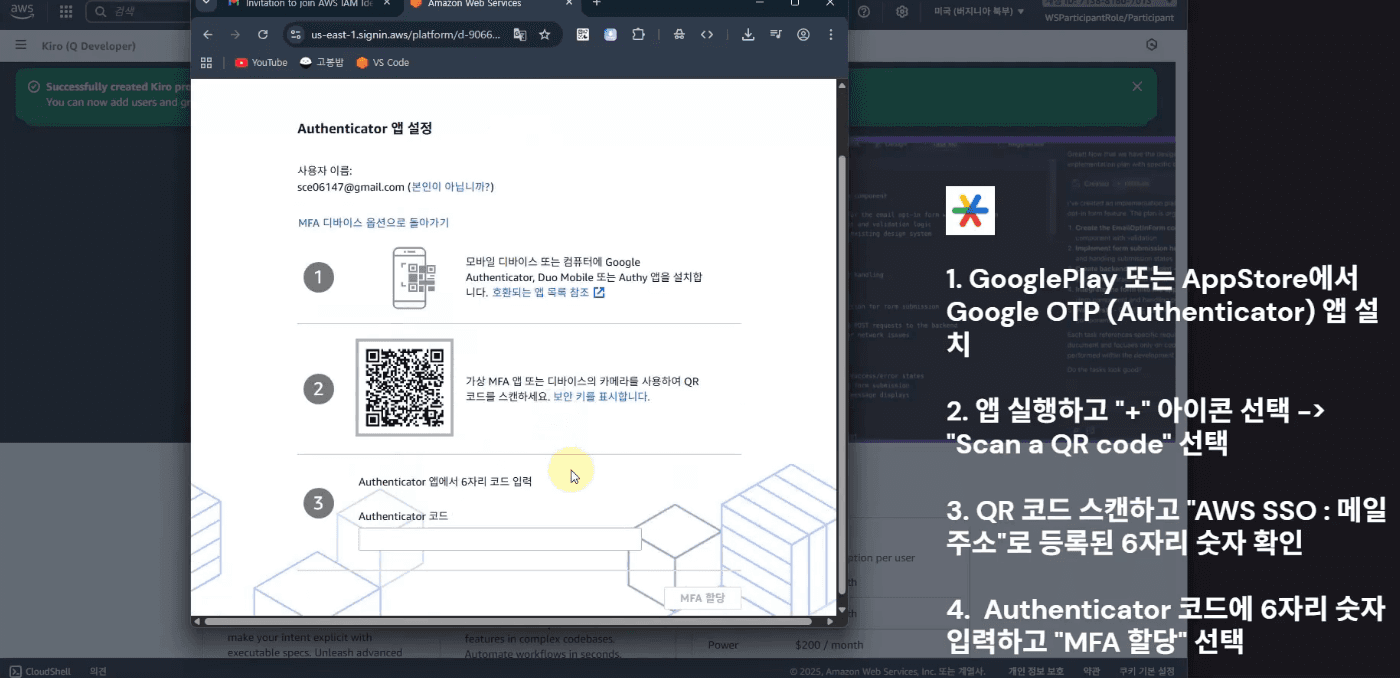Image resolution: width=1400 pixels, height=678 pixels.
Task: Open the QR code extension icon
Action: pos(583,34)
